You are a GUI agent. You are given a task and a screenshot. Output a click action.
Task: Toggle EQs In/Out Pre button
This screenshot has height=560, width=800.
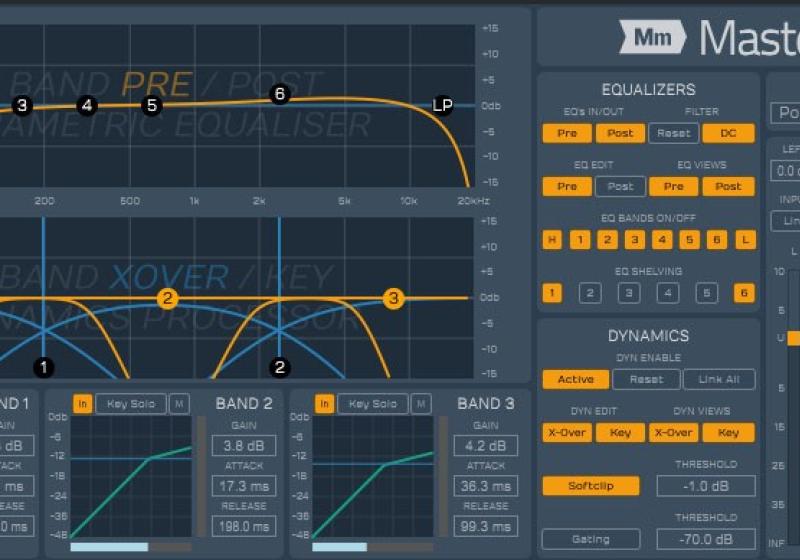click(x=567, y=134)
